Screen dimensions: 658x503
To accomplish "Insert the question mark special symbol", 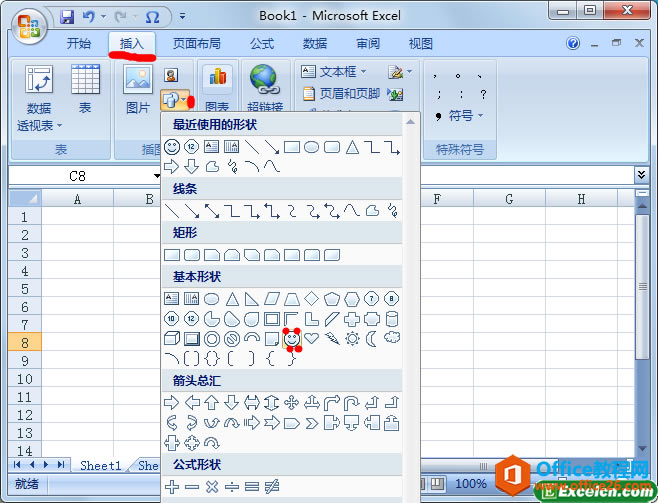I will pos(483,94).
